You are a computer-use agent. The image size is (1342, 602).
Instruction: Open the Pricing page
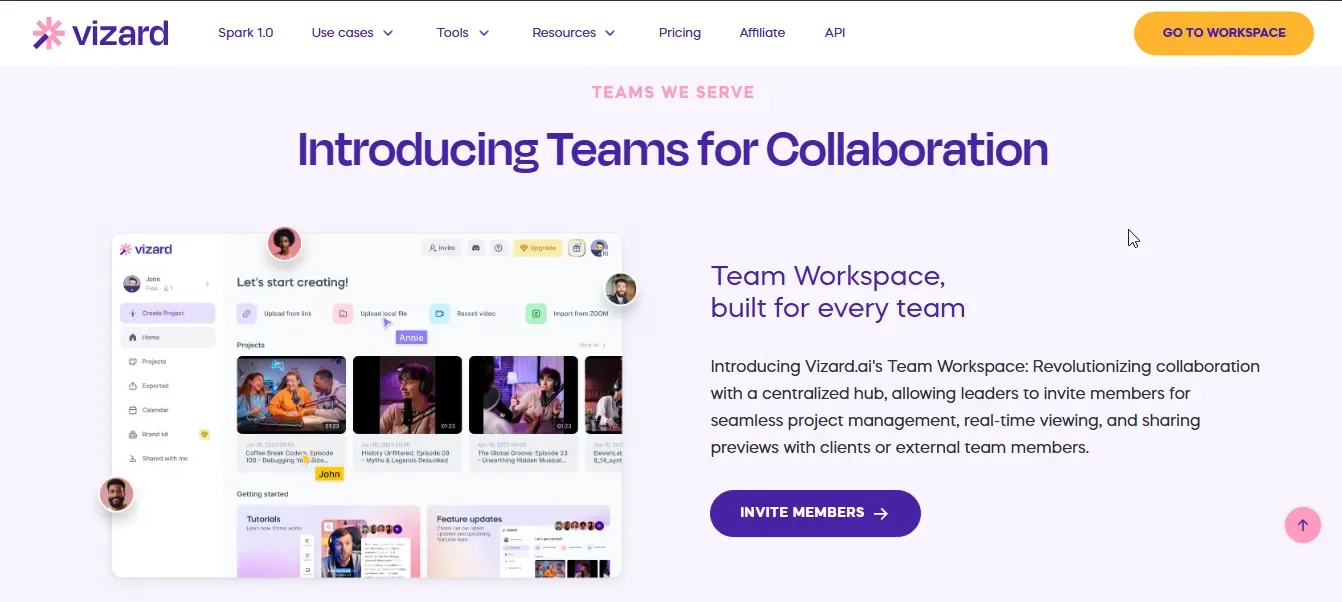coord(680,33)
